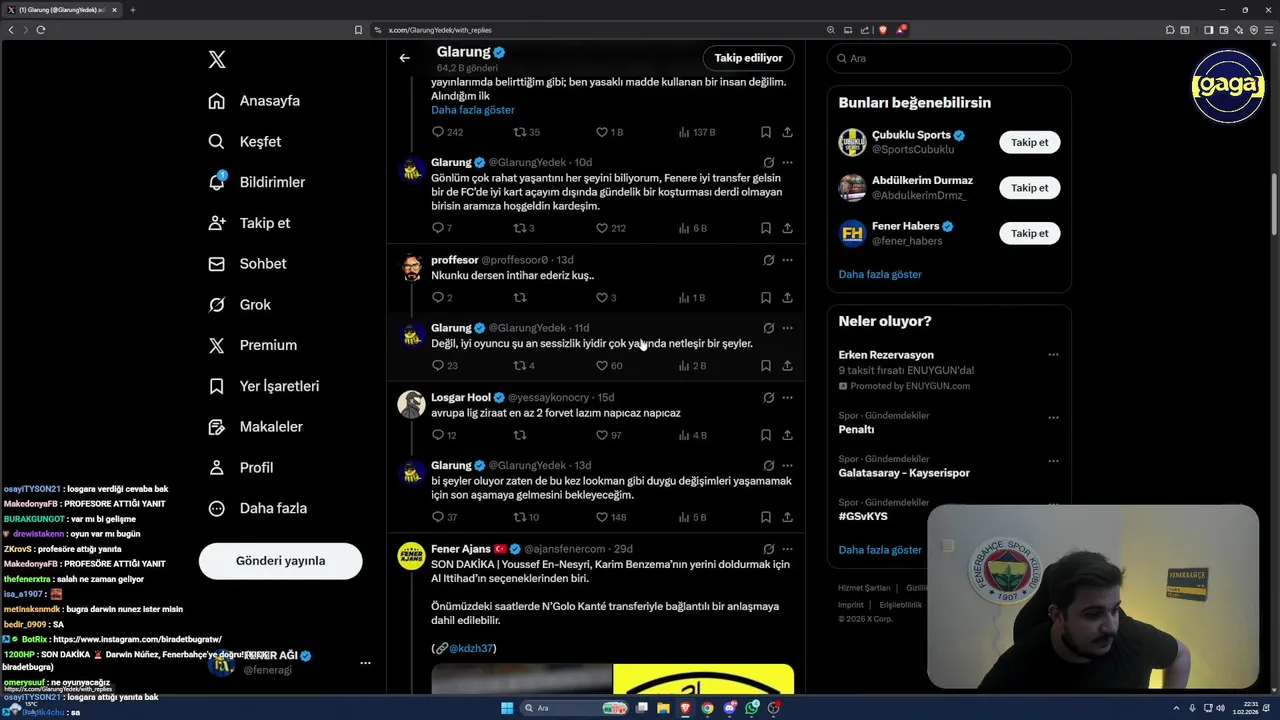Open WhatsApp from taskbar

(752, 708)
